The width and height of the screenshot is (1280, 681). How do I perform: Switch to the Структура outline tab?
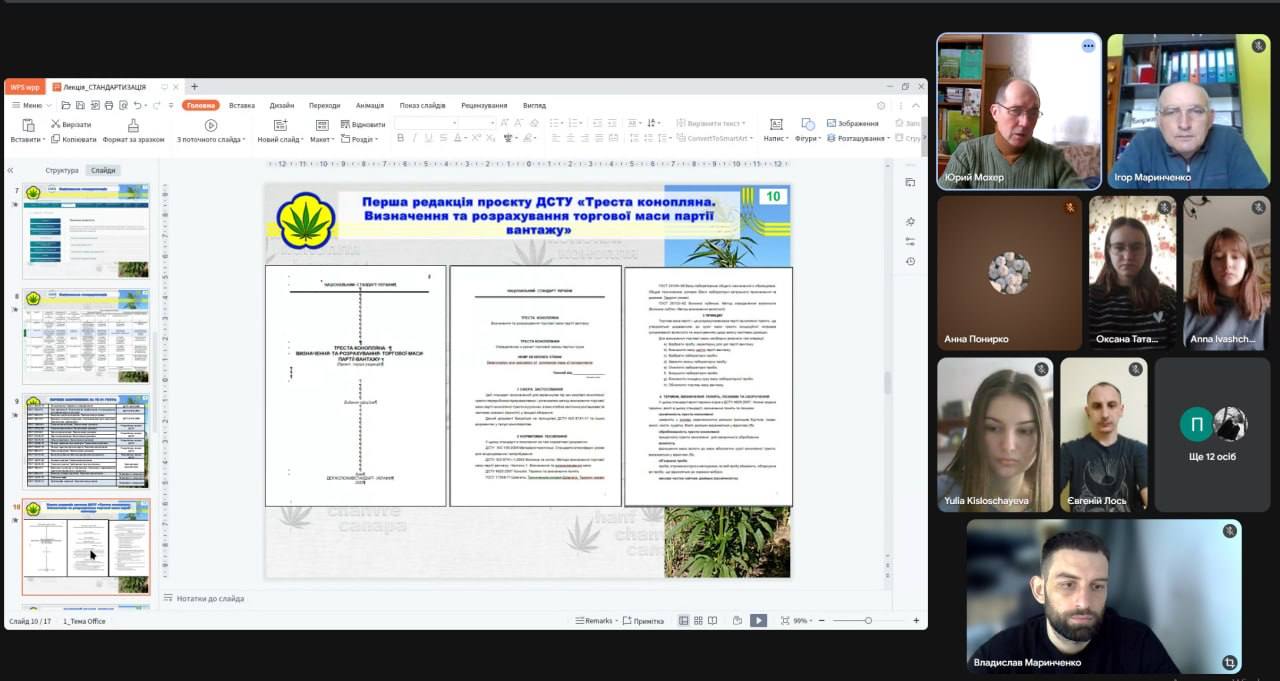click(x=62, y=170)
